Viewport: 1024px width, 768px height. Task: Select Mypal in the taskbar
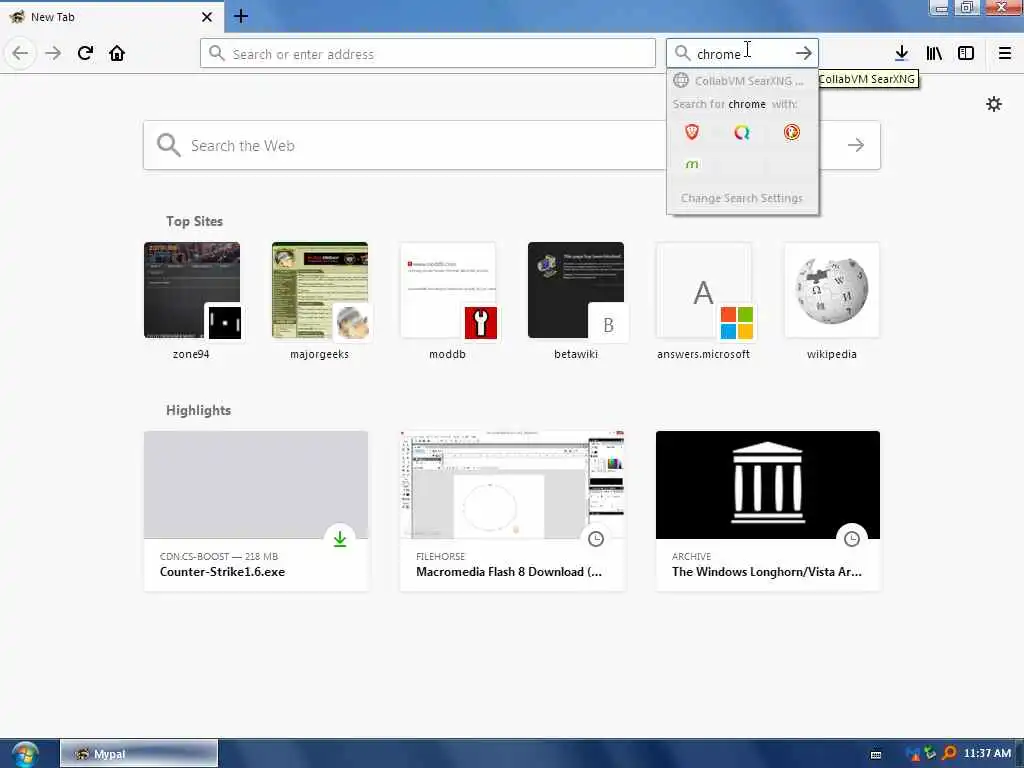[x=138, y=754]
